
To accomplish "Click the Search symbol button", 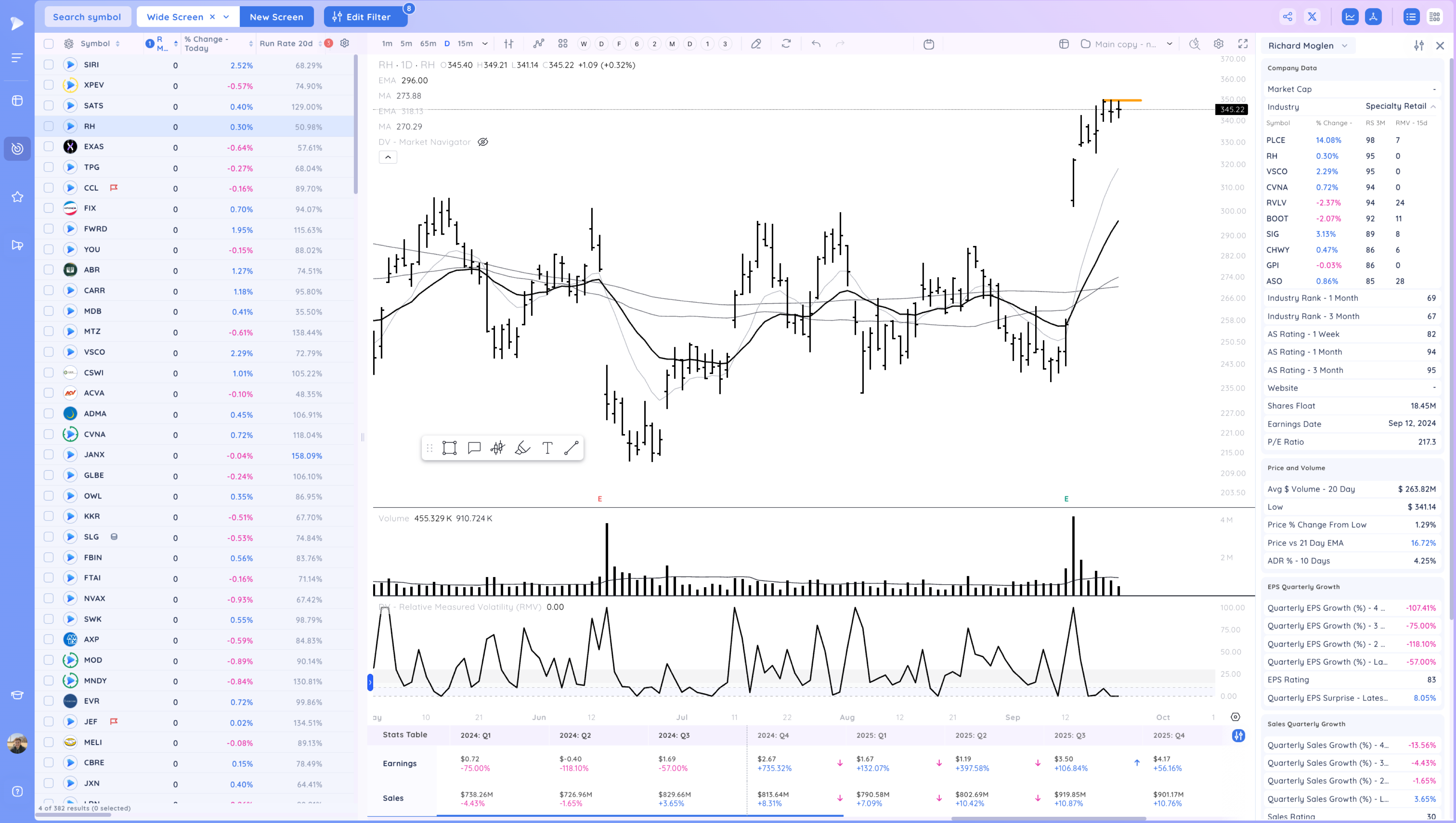I will [x=87, y=16].
